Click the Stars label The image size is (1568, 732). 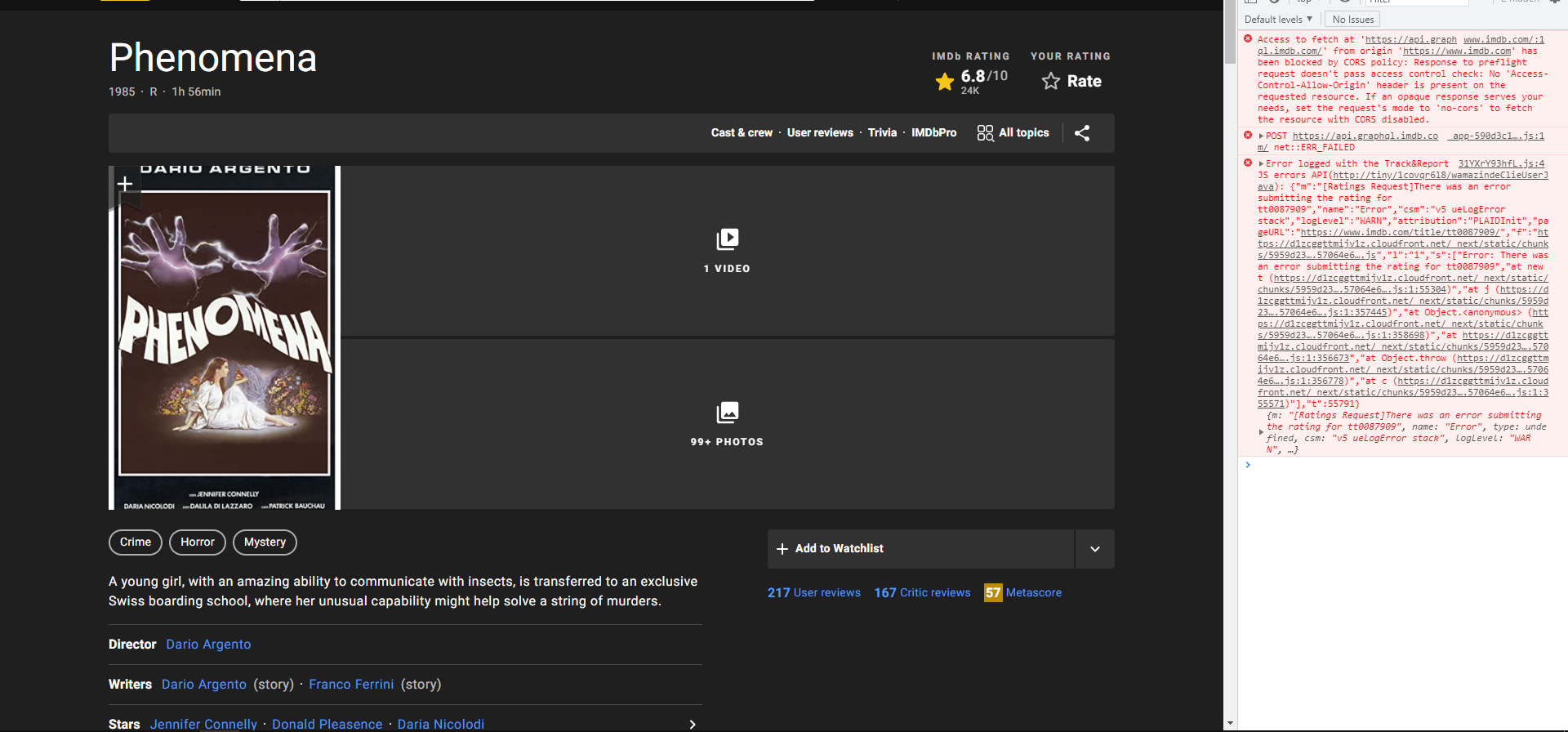pyautogui.click(x=124, y=725)
